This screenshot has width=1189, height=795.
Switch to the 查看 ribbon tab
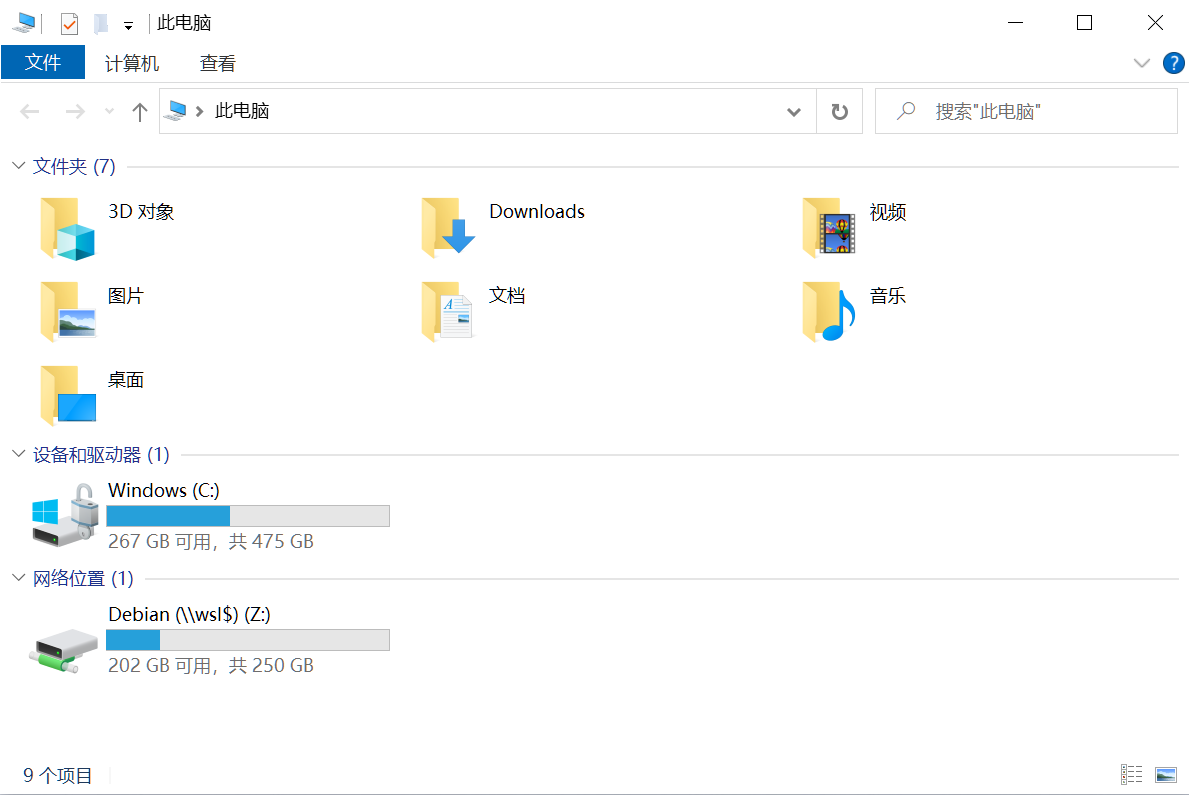pos(218,63)
